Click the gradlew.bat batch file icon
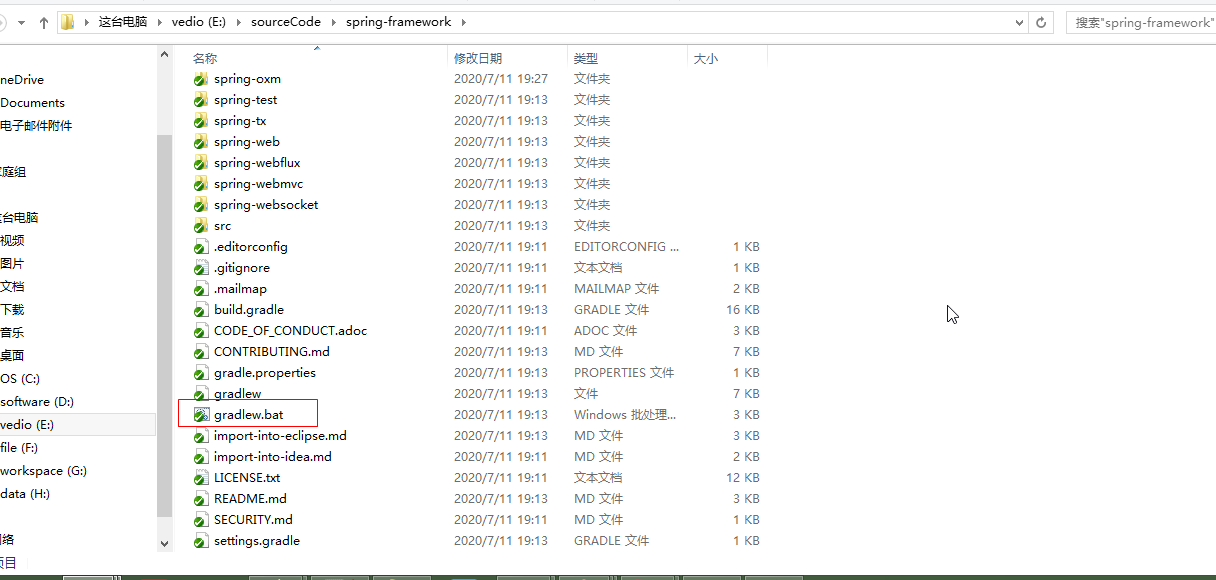The width and height of the screenshot is (1216, 580). coord(201,415)
